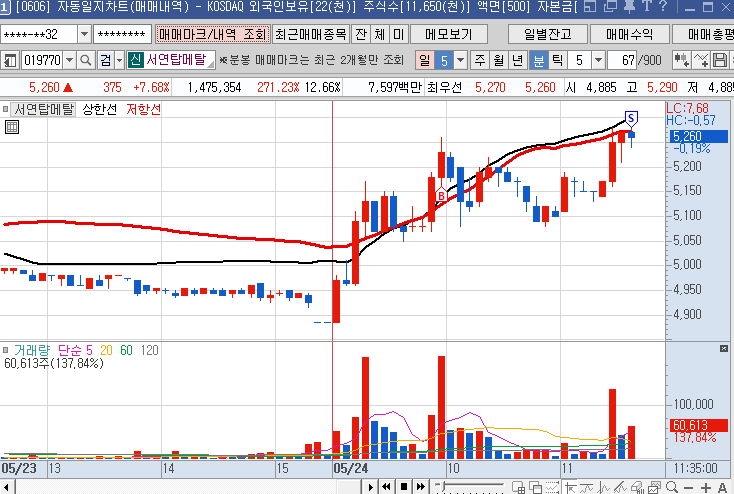Open the minute interval 5 dropdown

(x=597, y=60)
